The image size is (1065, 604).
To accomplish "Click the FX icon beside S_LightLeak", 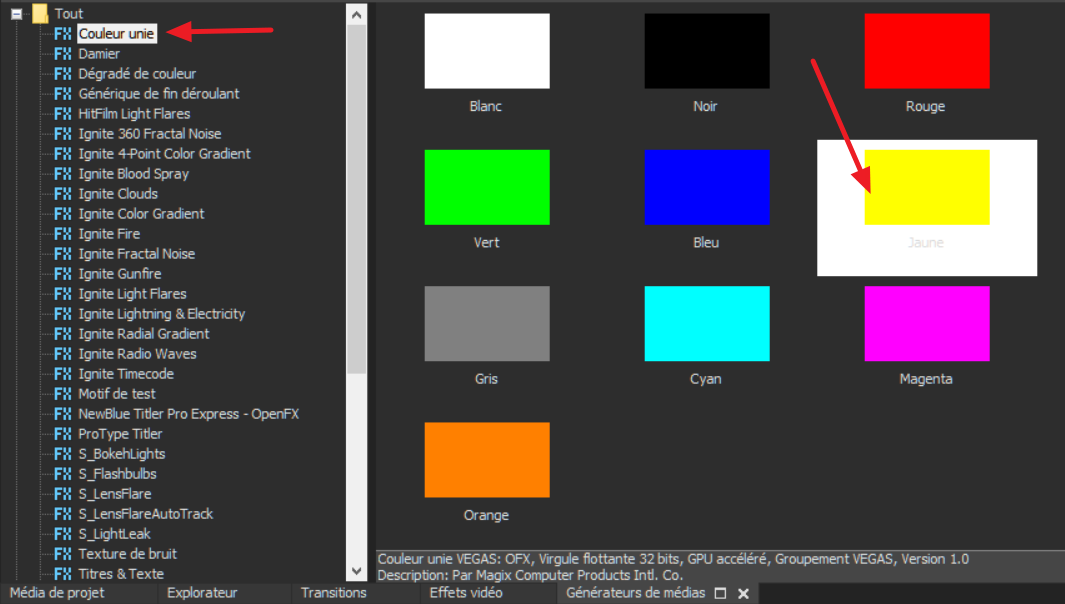I will (63, 534).
